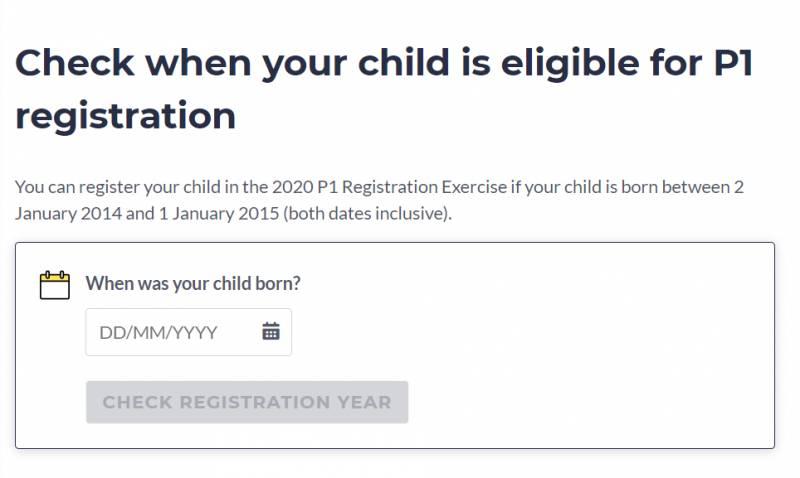Click the word "registration" in the heading
800x478 pixels.
(125, 116)
